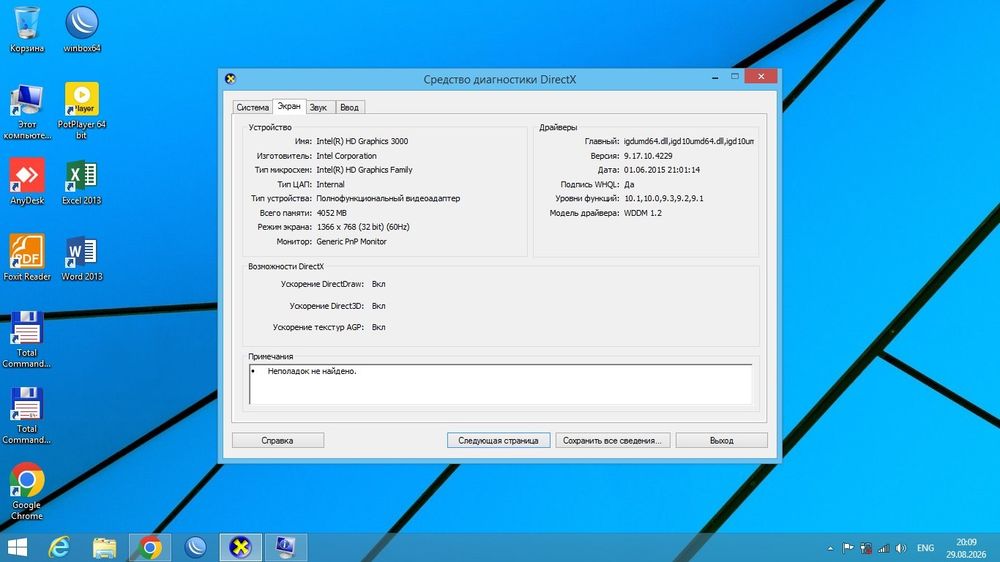
Task: Click the Intel(R) HD Graphics 3000 name
Action: pos(362,142)
